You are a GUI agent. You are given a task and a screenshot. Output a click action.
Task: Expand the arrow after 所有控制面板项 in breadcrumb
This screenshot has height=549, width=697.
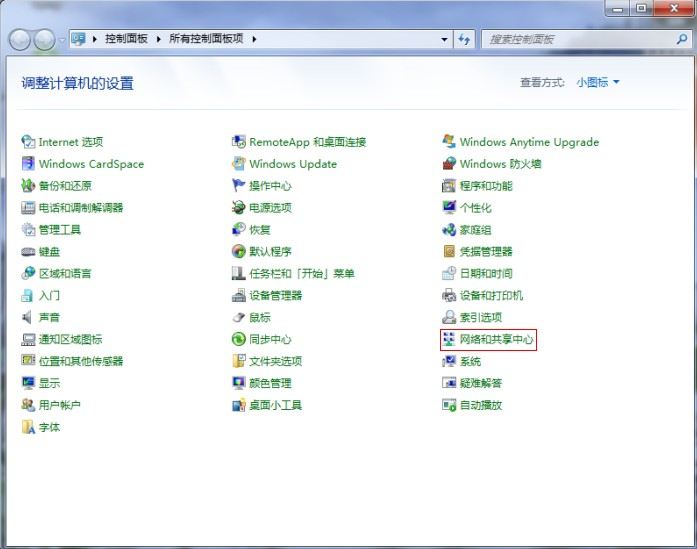254,39
